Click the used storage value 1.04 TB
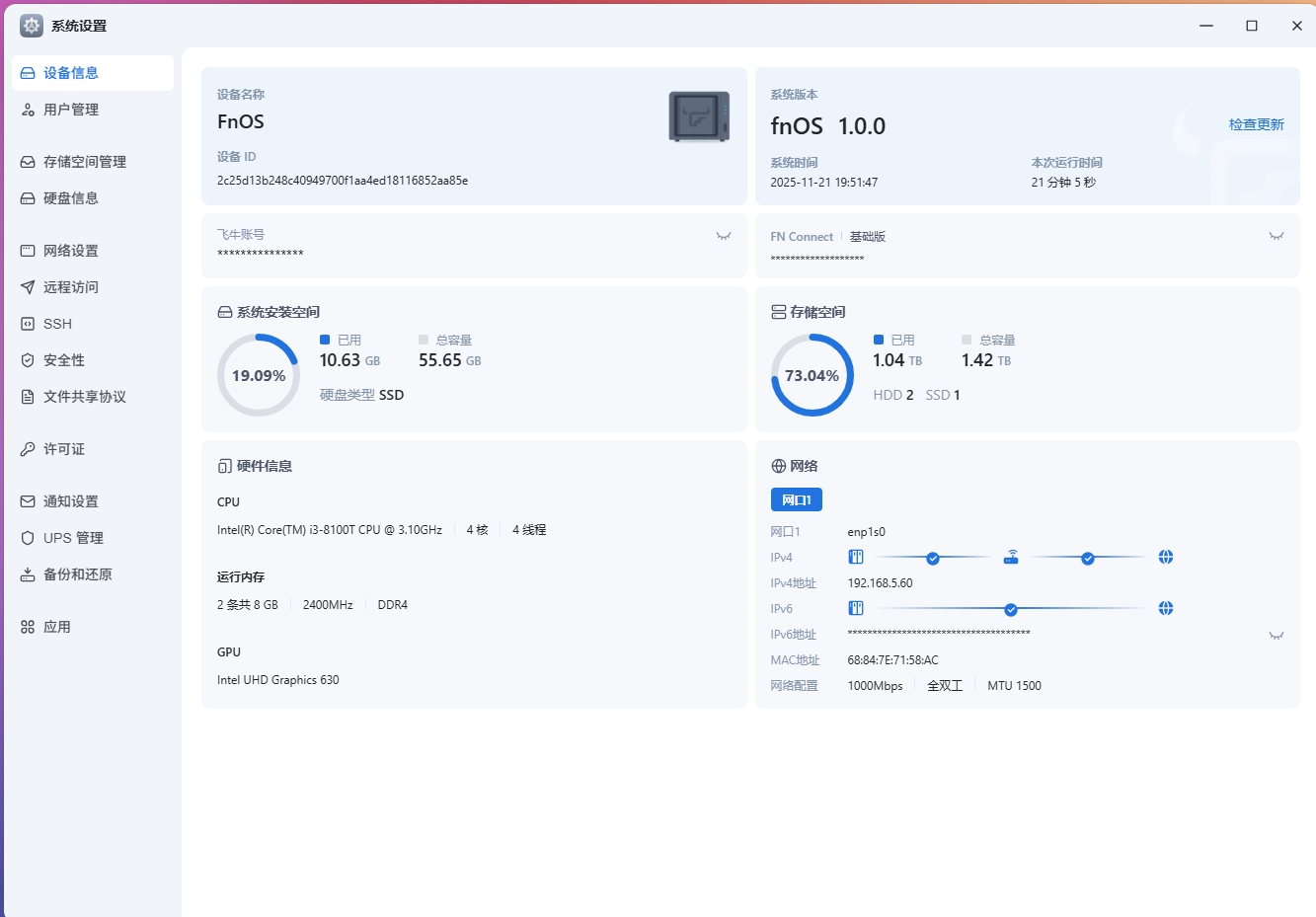The width and height of the screenshot is (1316, 917). [x=897, y=360]
